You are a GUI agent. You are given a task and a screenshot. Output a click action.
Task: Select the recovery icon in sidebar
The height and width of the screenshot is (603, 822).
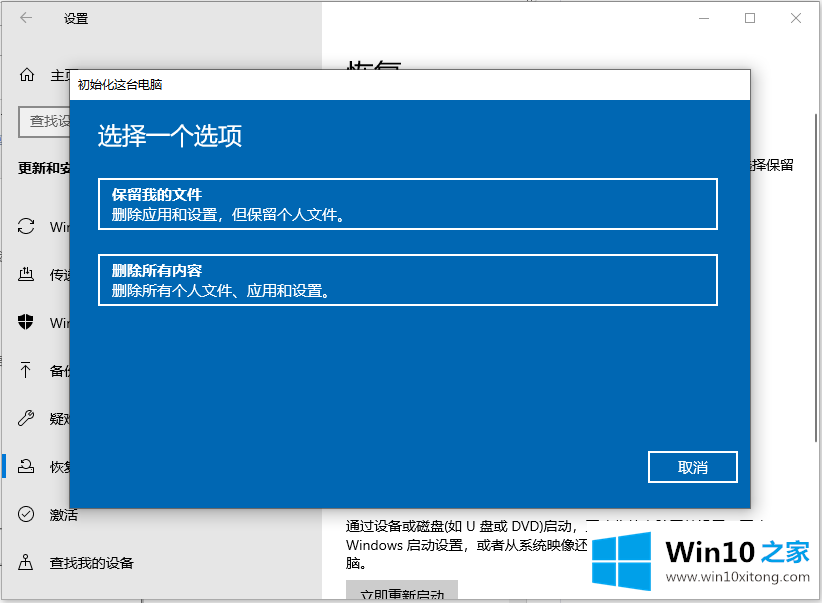tap(26, 466)
